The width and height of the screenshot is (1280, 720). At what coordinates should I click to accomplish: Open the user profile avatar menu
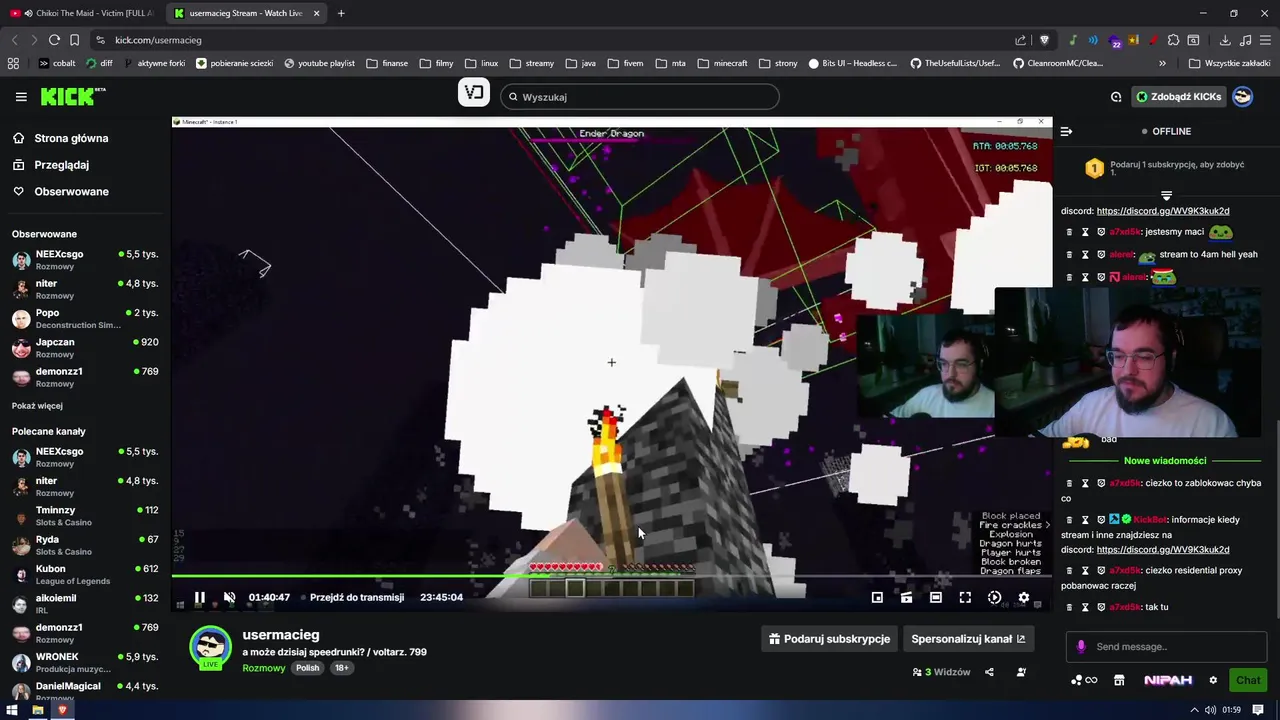tap(1243, 97)
